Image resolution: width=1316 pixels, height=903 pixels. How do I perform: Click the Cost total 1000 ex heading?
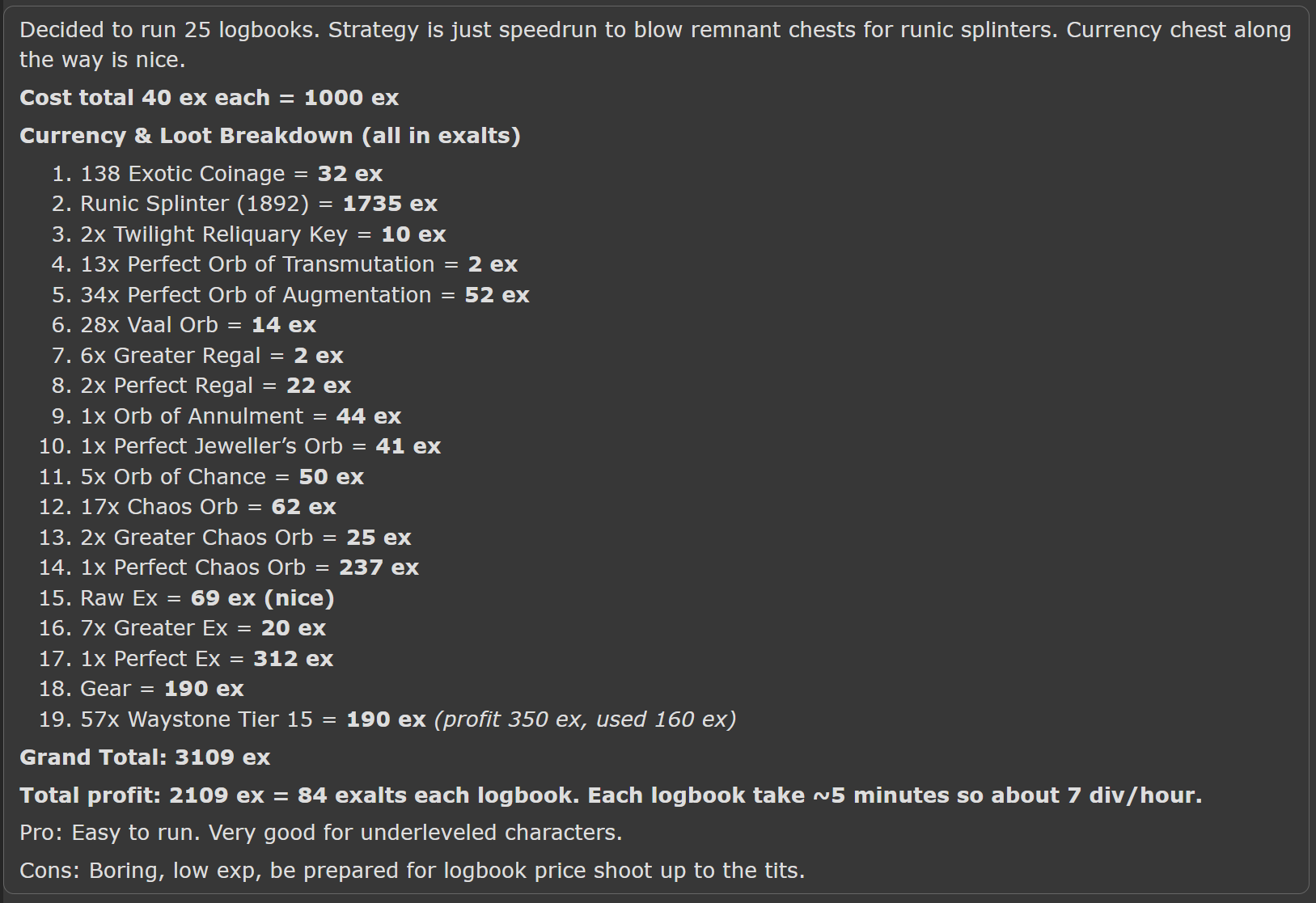click(209, 98)
